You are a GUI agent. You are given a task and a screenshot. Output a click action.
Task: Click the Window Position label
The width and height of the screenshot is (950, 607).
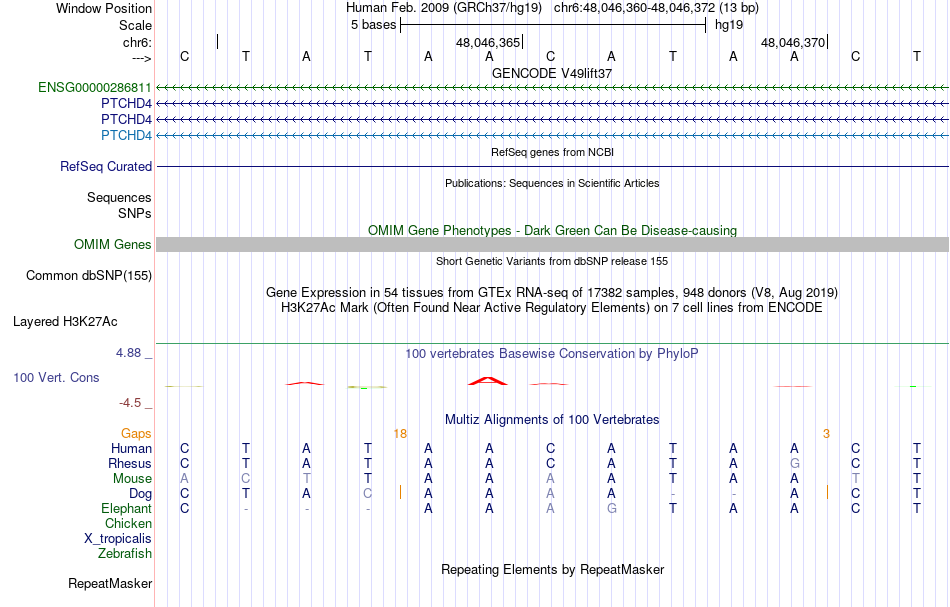104,8
